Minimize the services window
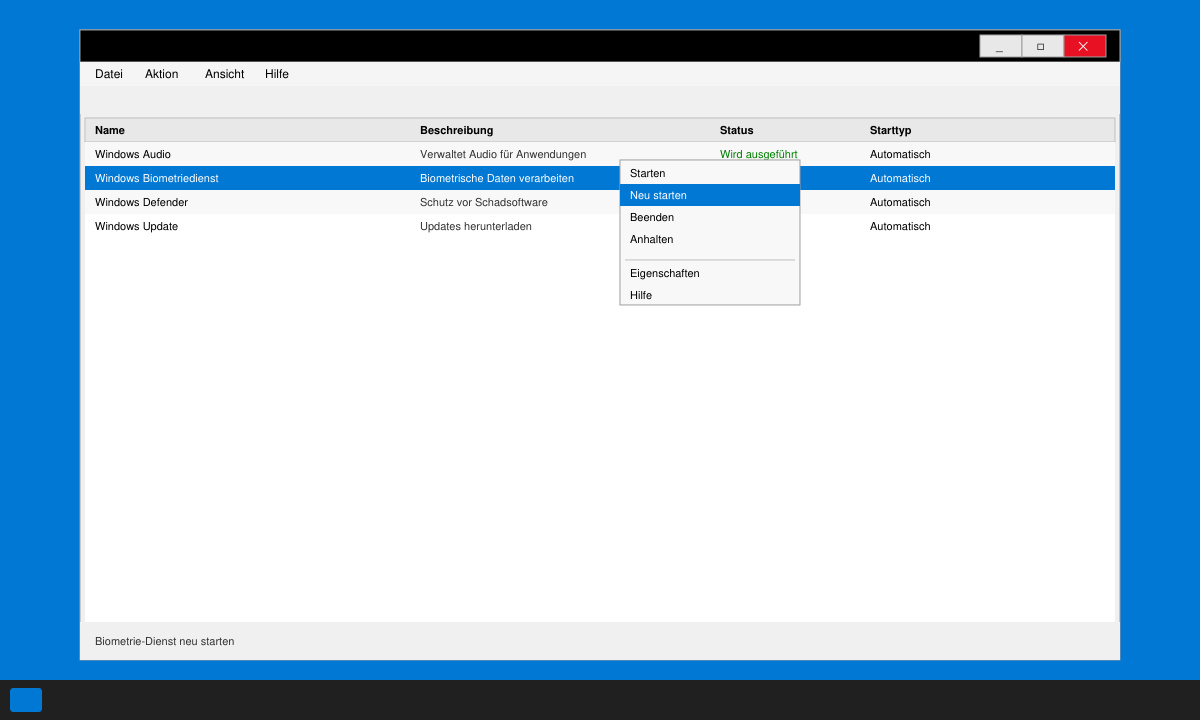 click(x=1000, y=46)
